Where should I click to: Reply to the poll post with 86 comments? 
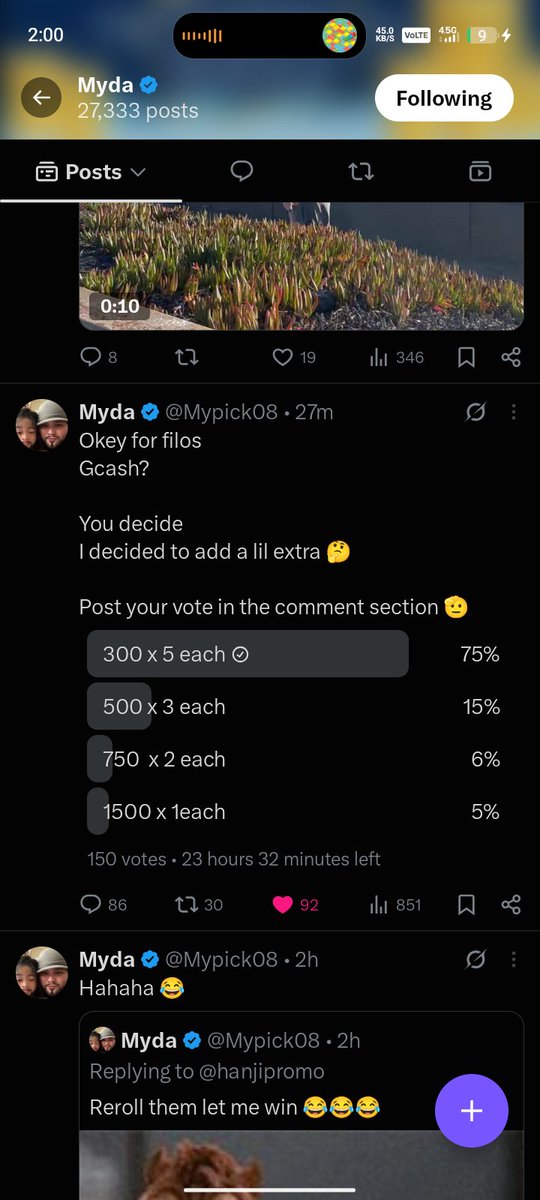(90, 904)
